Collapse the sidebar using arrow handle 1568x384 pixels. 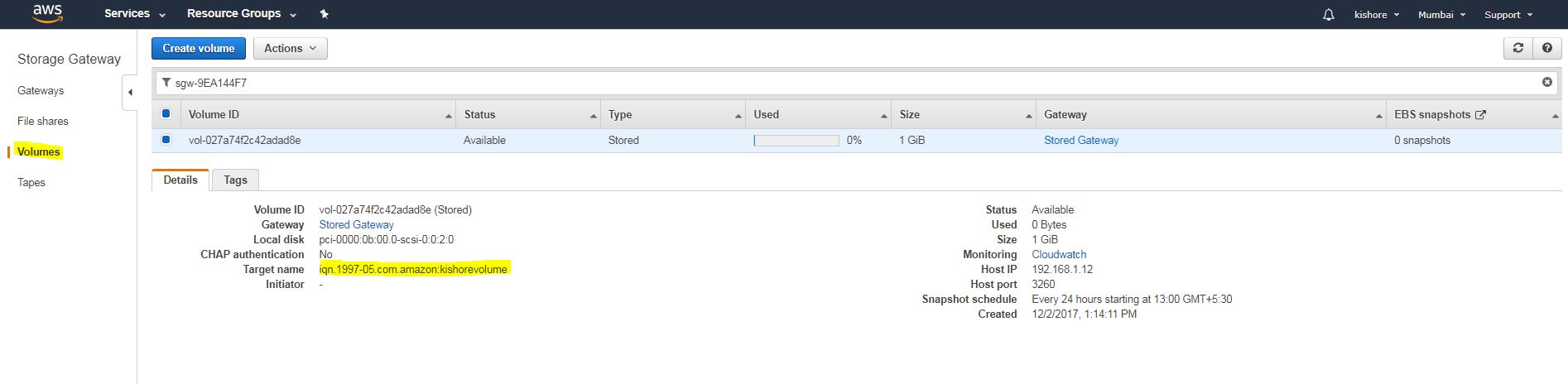point(130,92)
